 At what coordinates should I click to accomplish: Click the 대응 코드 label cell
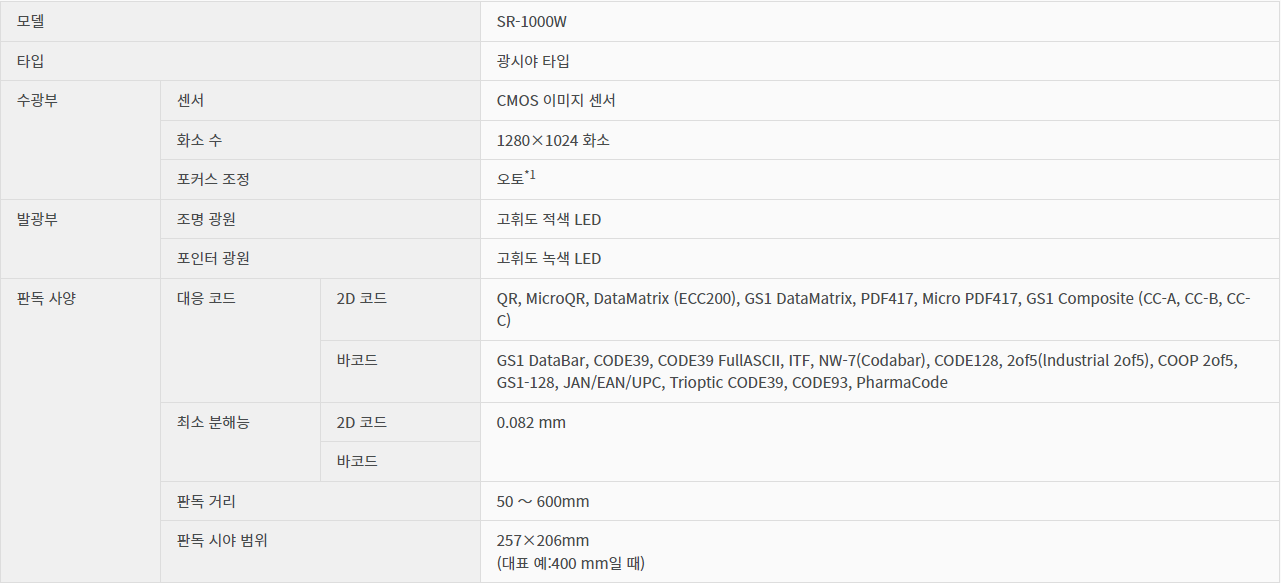[206, 298]
